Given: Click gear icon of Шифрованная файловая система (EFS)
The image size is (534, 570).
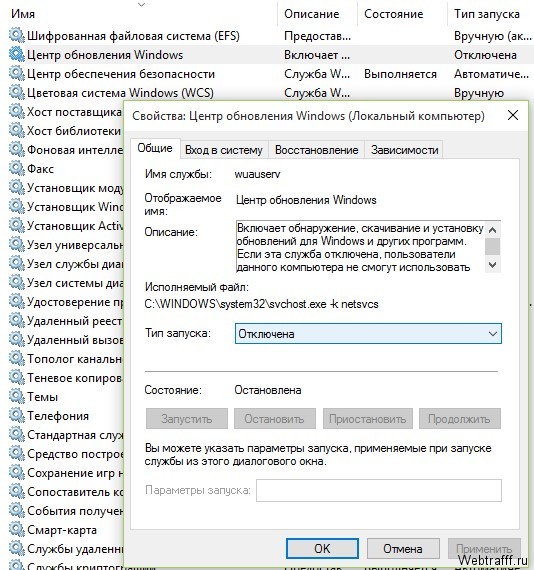Looking at the screenshot, I should click(x=16, y=36).
